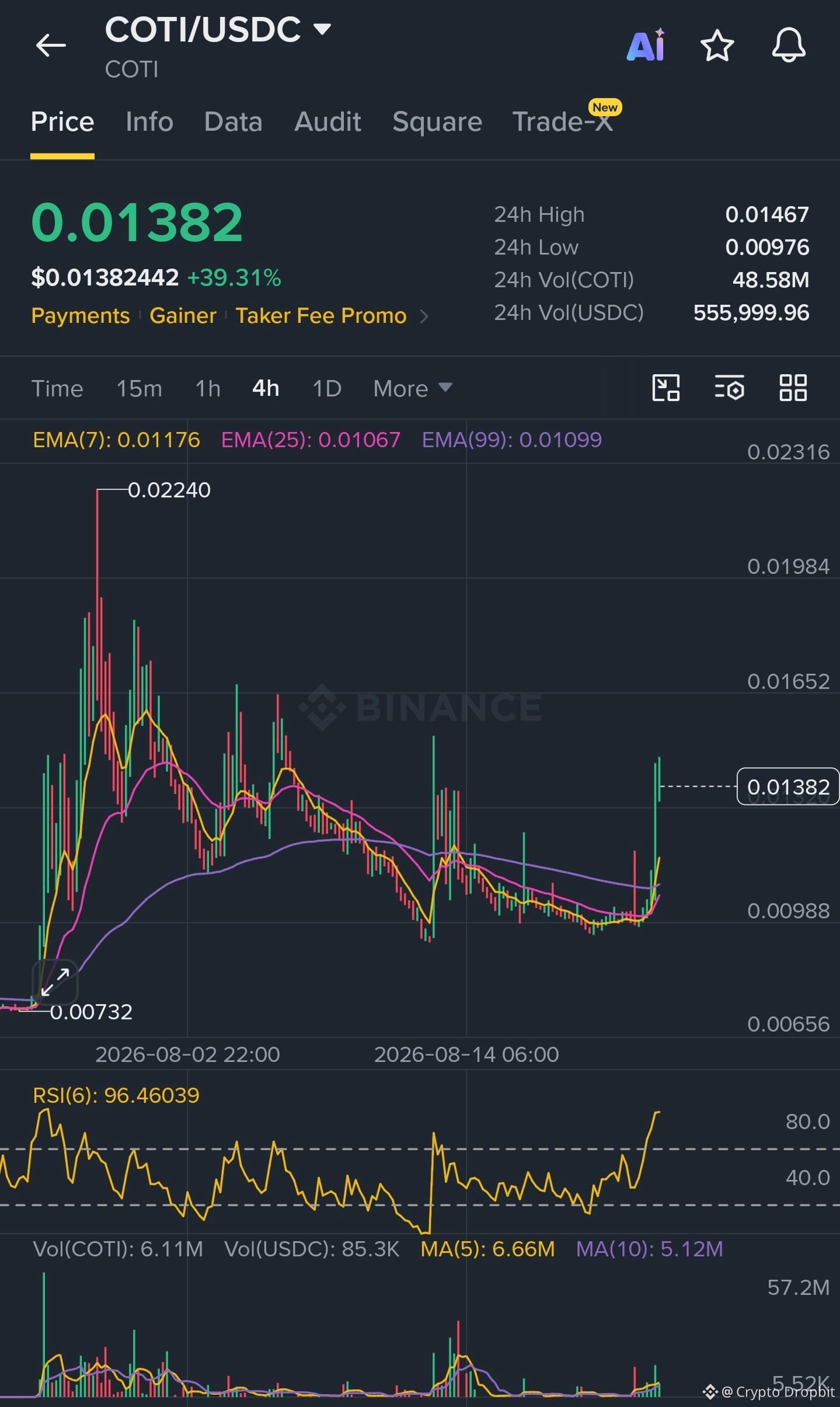The width and height of the screenshot is (840, 1407).
Task: Tap the Payments tag
Action: (x=81, y=316)
